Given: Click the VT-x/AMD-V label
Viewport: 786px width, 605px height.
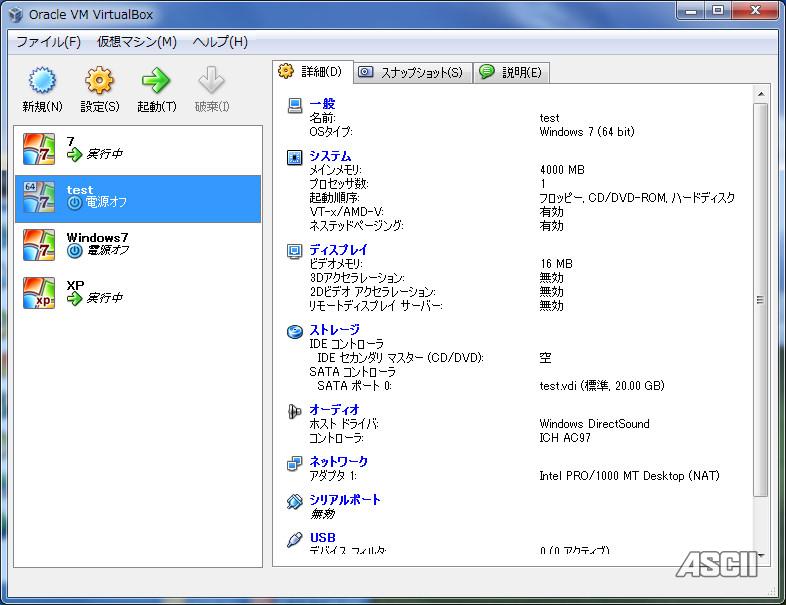Looking at the screenshot, I should click(346, 212).
